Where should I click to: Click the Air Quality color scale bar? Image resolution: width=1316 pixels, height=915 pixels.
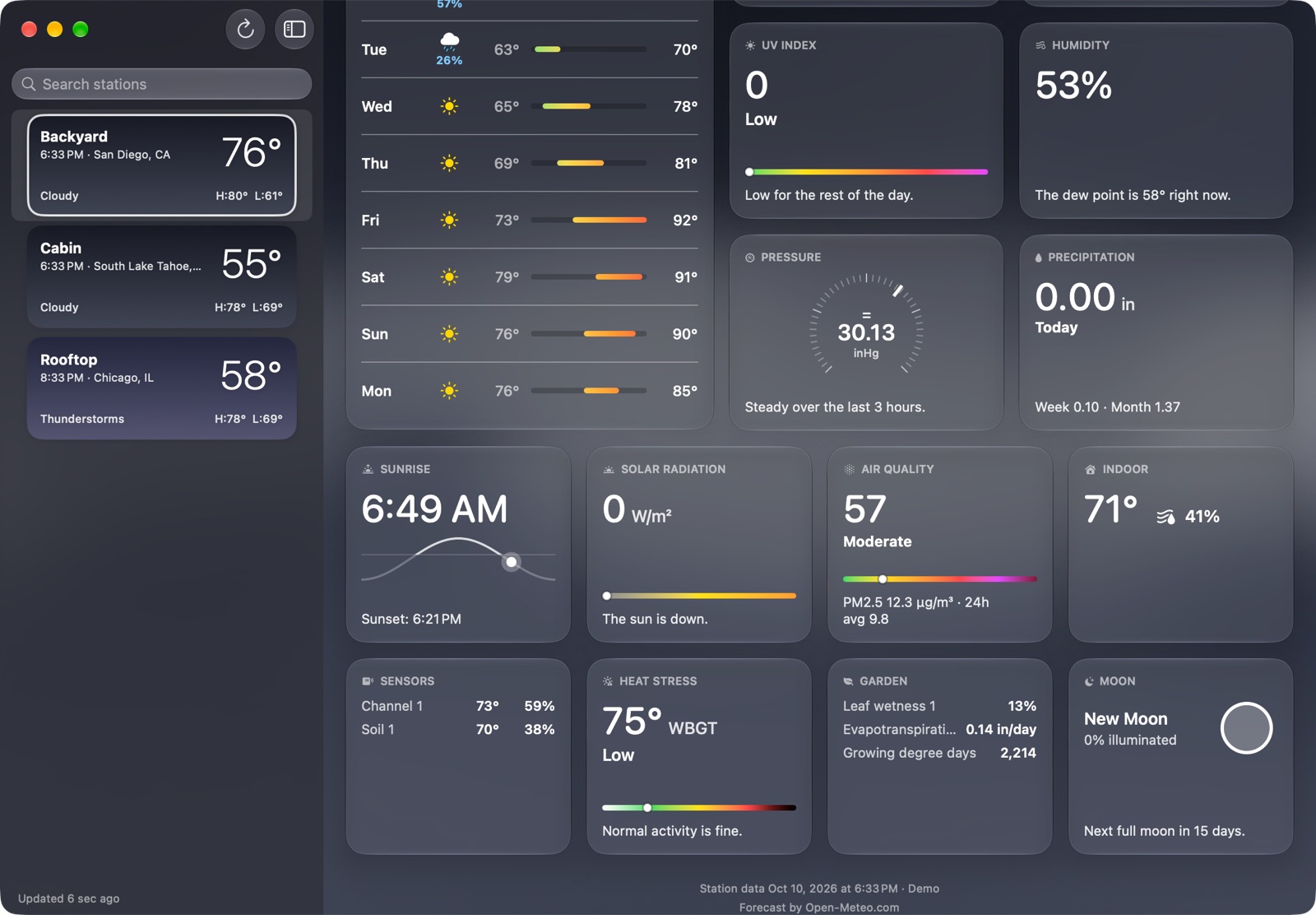click(939, 579)
